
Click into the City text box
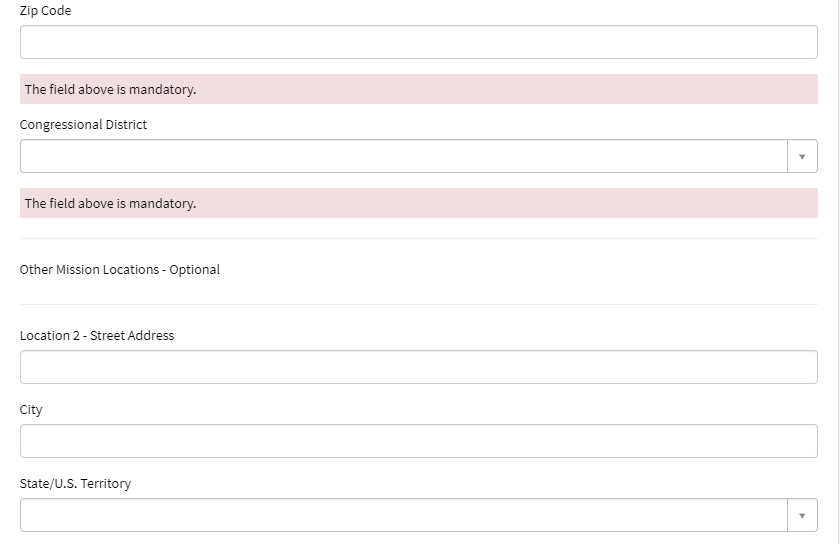[418, 441]
